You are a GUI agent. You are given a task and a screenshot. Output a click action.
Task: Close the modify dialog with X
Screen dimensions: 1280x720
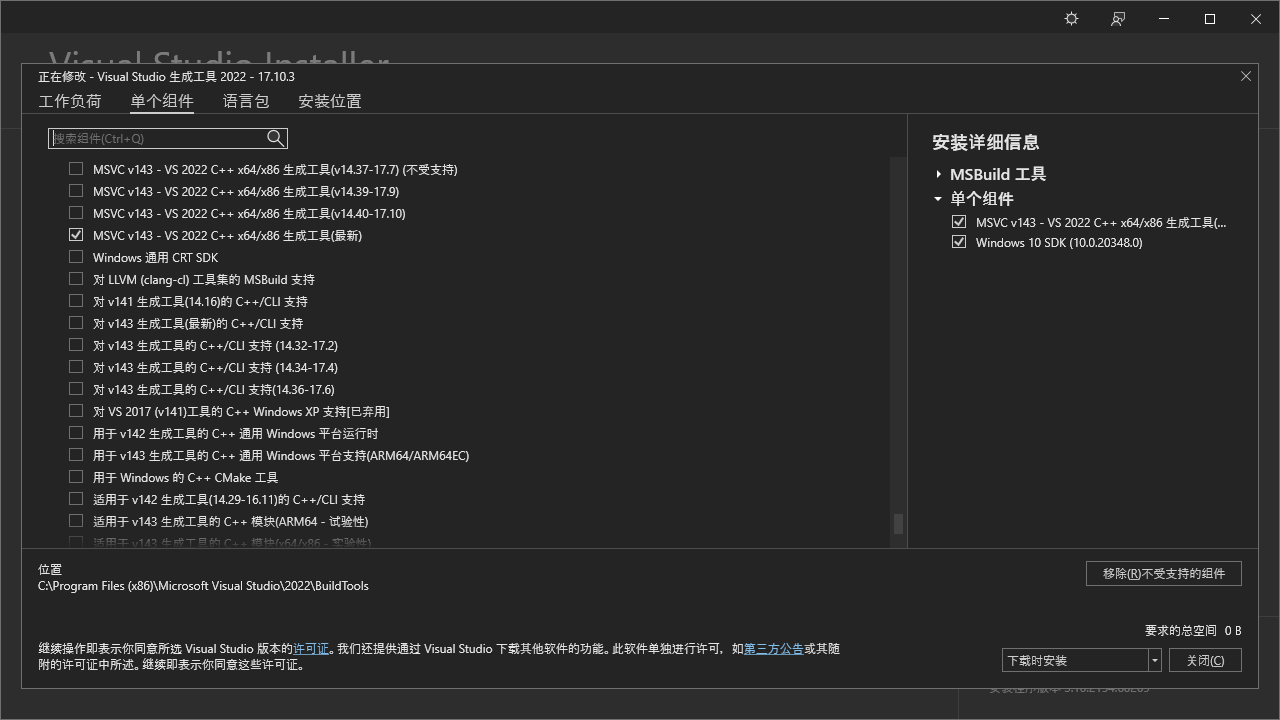click(x=1246, y=76)
